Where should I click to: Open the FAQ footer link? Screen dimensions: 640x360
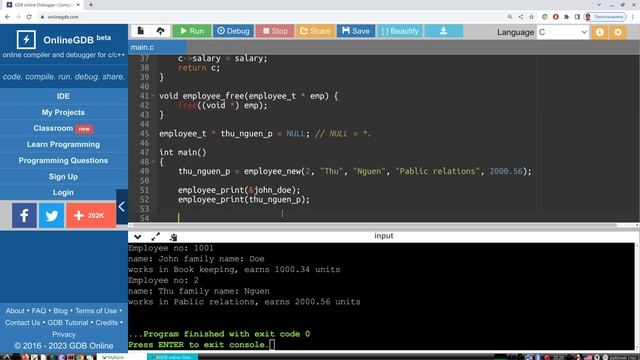(39, 311)
